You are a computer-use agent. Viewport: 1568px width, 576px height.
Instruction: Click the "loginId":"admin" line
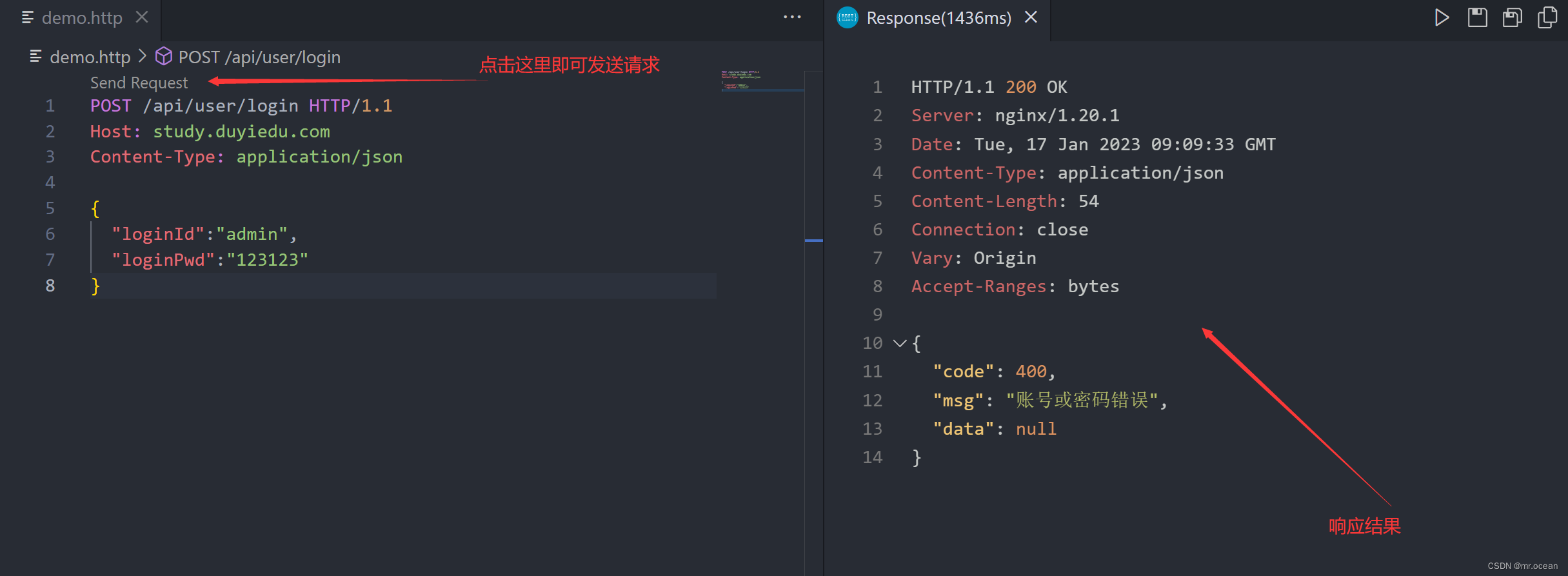(x=204, y=234)
